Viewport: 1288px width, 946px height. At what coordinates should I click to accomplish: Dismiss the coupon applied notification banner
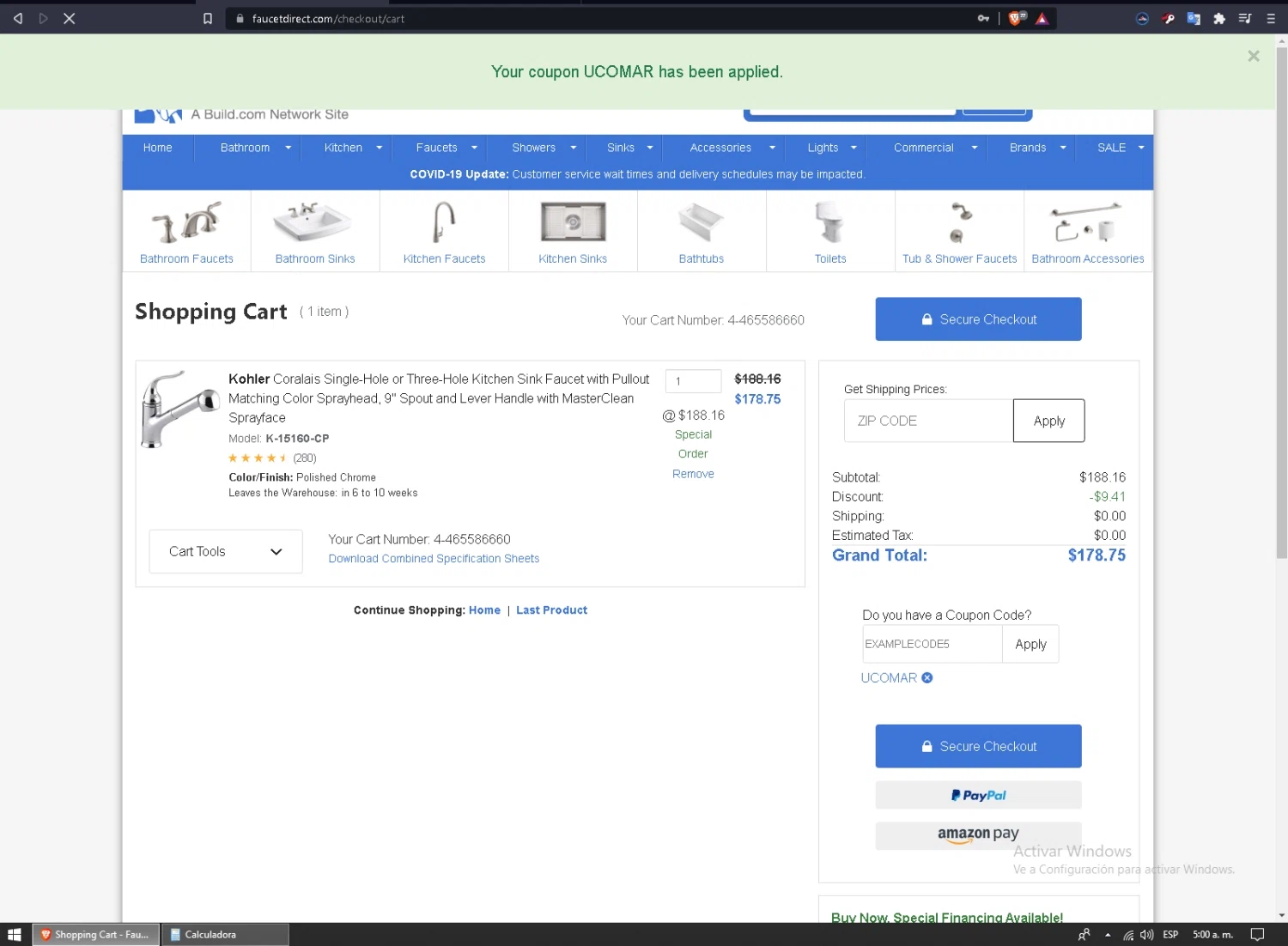(x=1254, y=56)
